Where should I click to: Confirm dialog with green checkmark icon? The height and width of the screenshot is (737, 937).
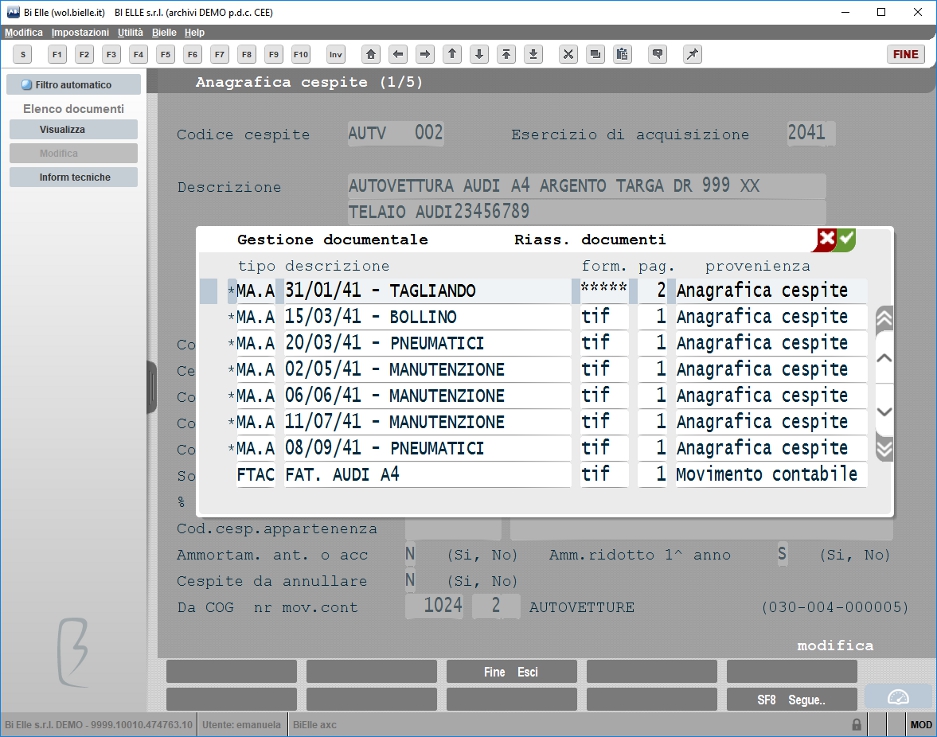(846, 239)
